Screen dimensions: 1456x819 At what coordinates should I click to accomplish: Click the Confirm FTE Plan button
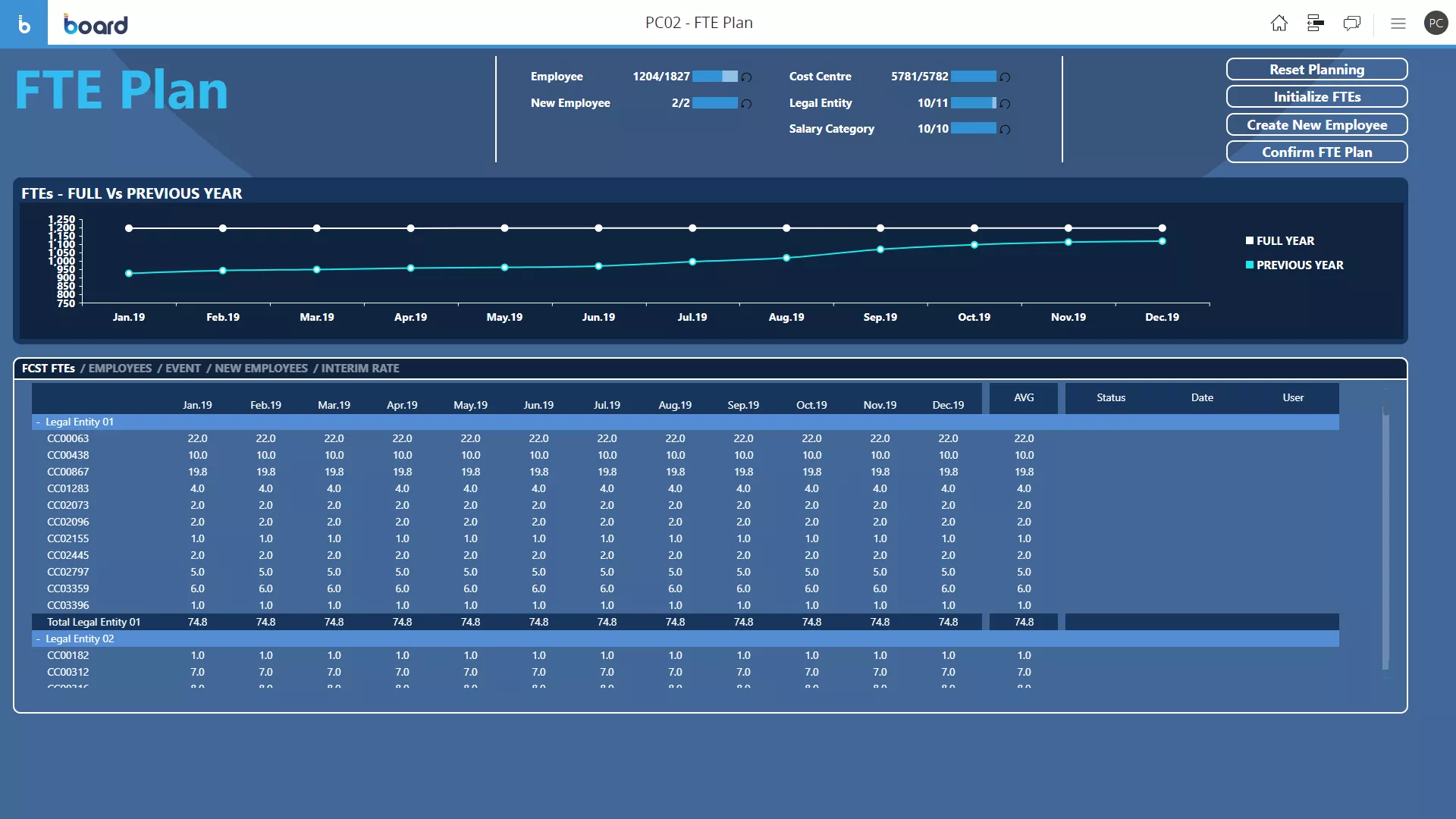pyautogui.click(x=1317, y=152)
